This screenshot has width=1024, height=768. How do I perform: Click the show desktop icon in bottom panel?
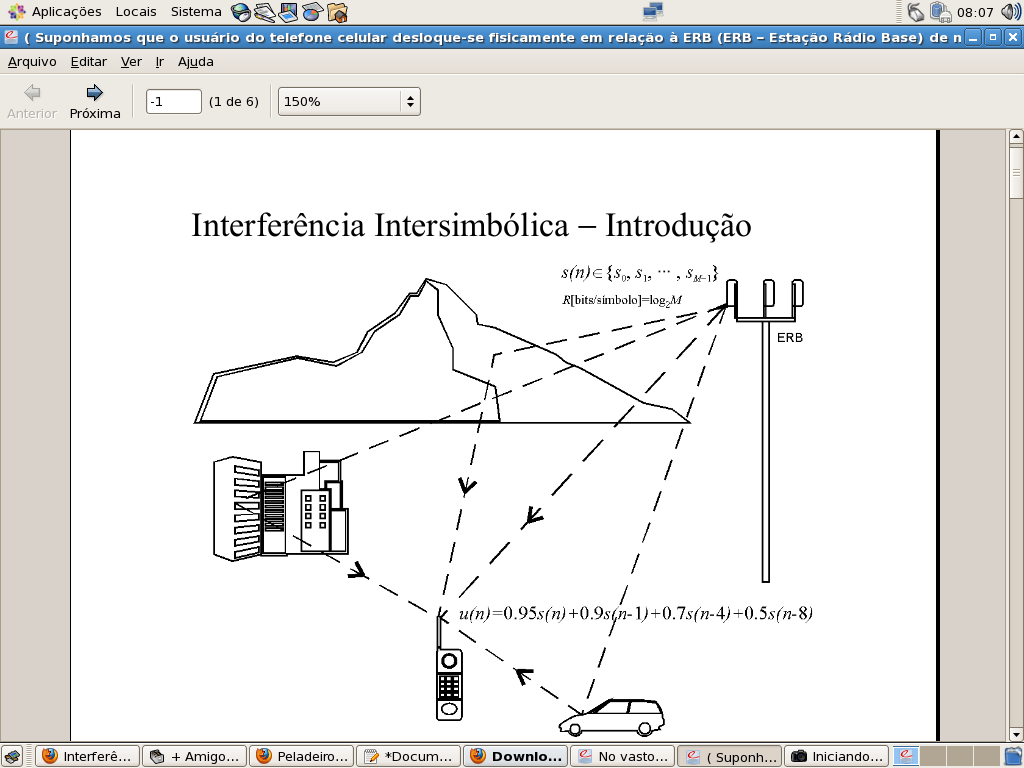point(12,756)
